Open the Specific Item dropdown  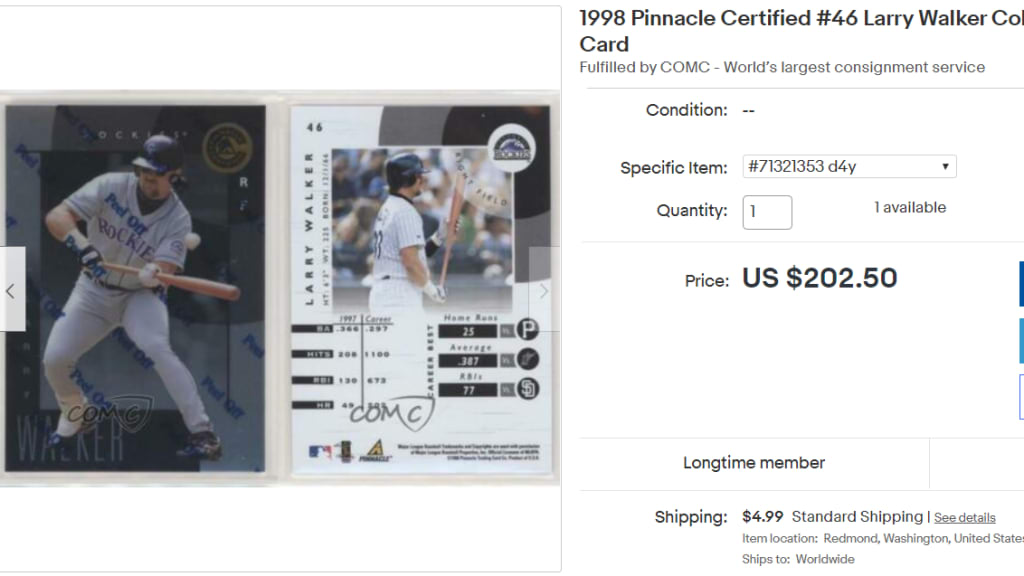click(x=849, y=167)
